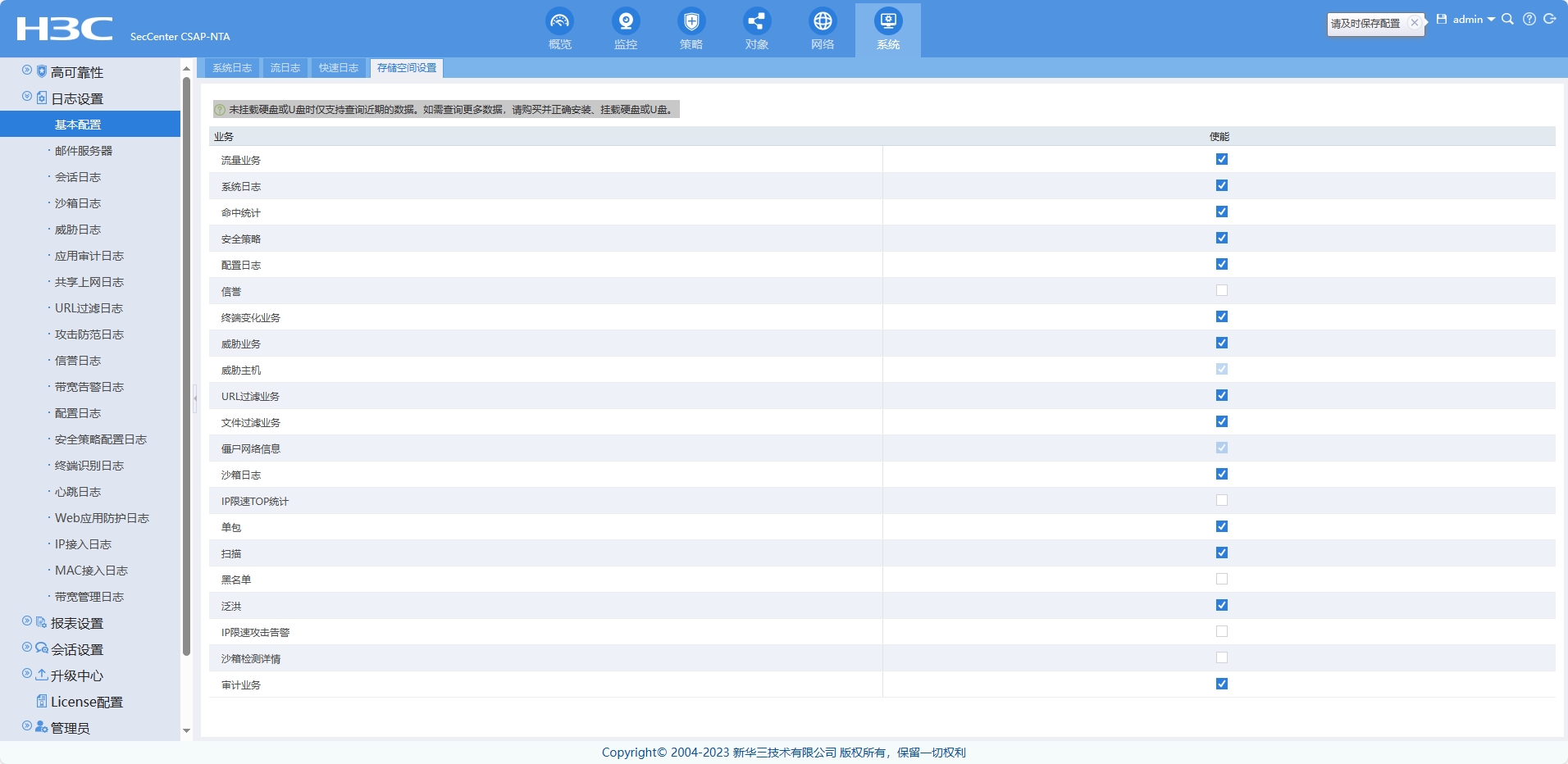Toggle the 流量业务 checkbox
This screenshot has width=1568, height=764.
click(1222, 159)
